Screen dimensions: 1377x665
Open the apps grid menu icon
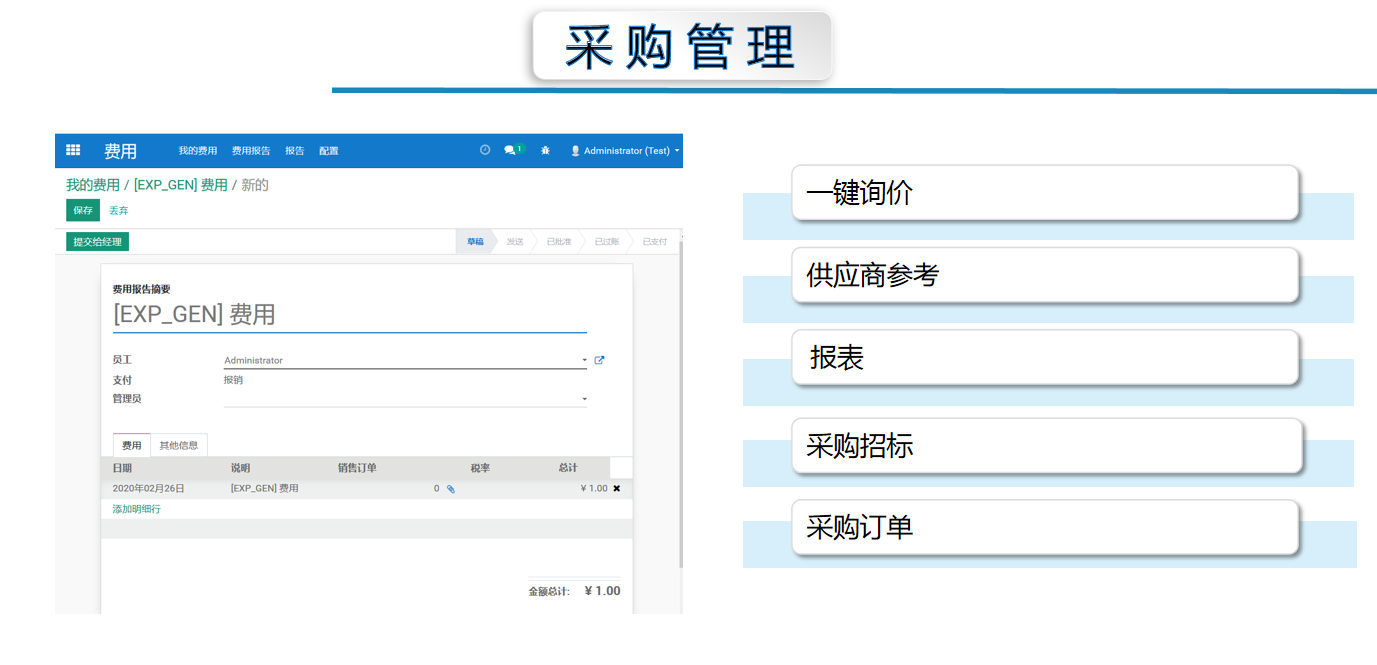coord(73,150)
